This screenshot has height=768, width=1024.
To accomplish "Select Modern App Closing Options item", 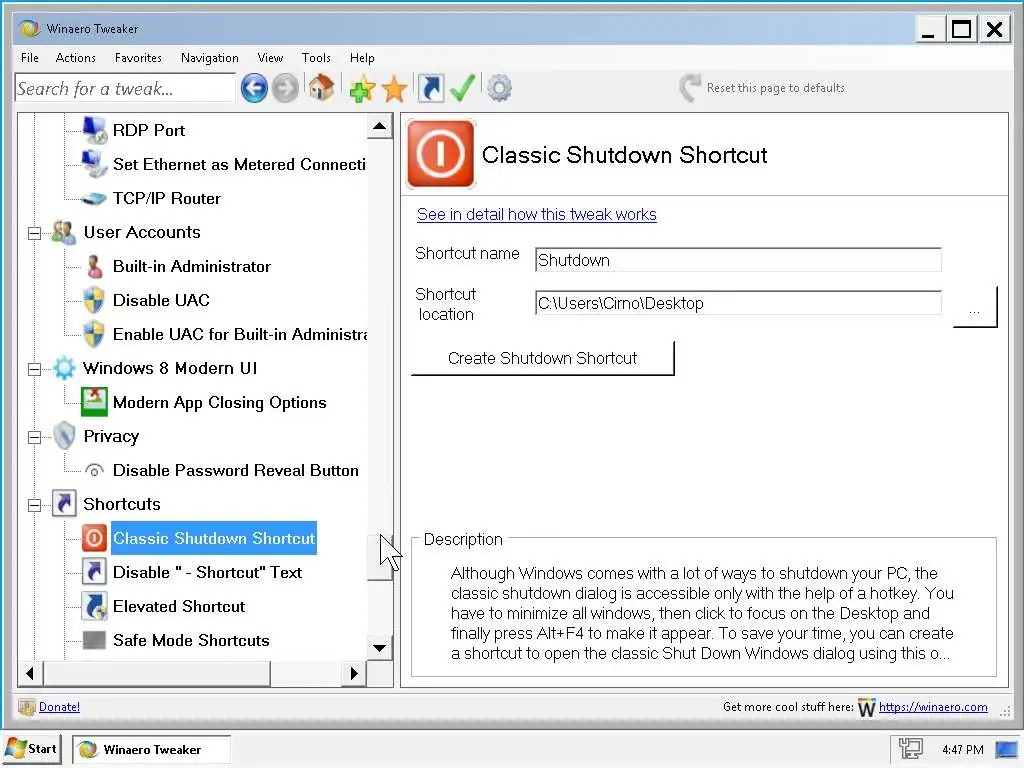I will coord(219,402).
